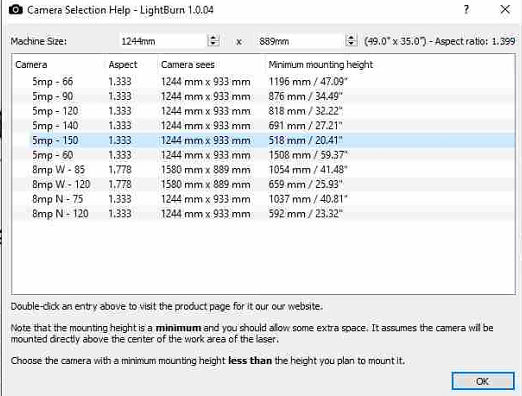Image resolution: width=522 pixels, height=396 pixels.
Task: Click 1244 mm x 933 mm in 5mp - 90 row
Action: point(206,96)
